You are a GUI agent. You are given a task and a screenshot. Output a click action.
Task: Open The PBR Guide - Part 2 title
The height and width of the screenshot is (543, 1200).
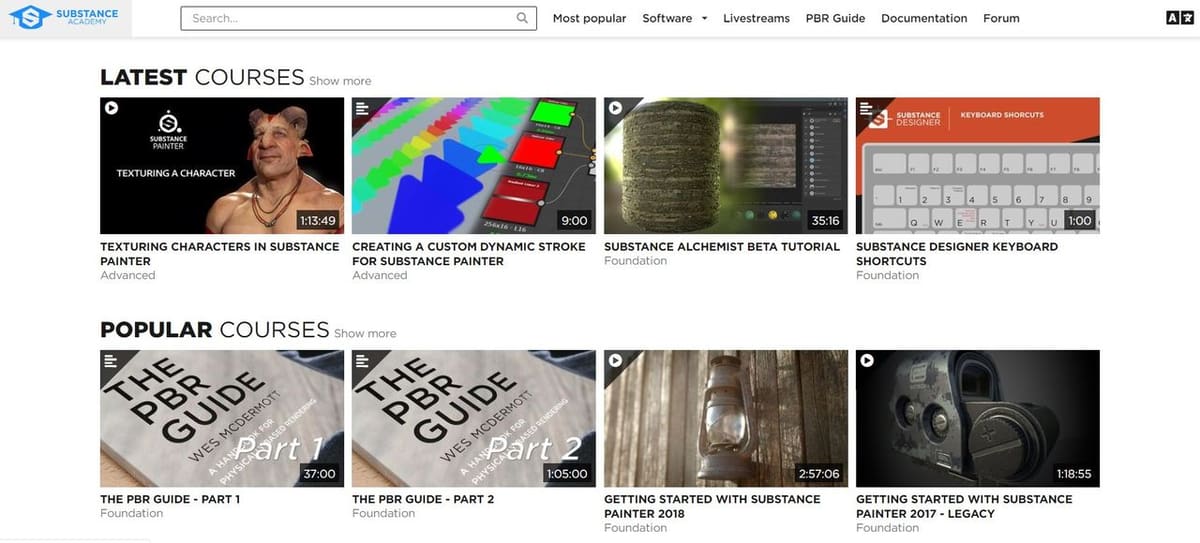click(x=423, y=499)
